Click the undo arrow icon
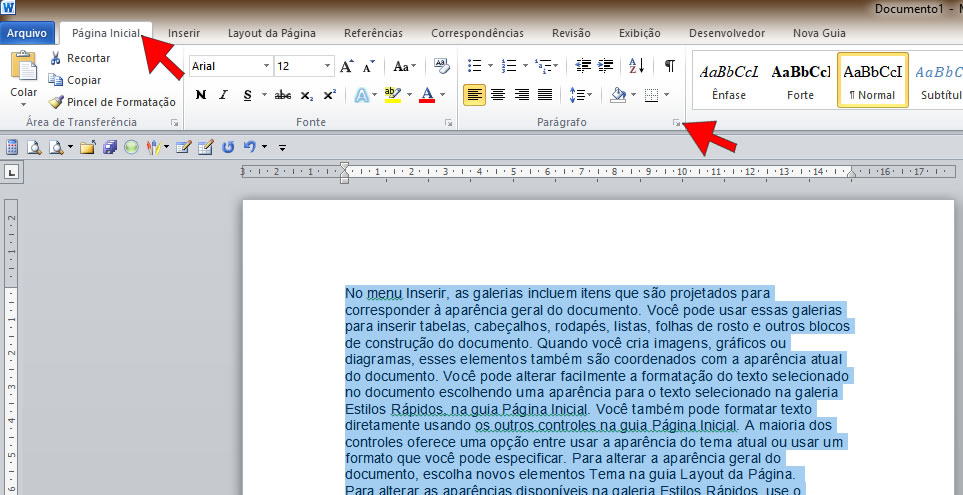Screen dimensions: 963x495 [249, 147]
